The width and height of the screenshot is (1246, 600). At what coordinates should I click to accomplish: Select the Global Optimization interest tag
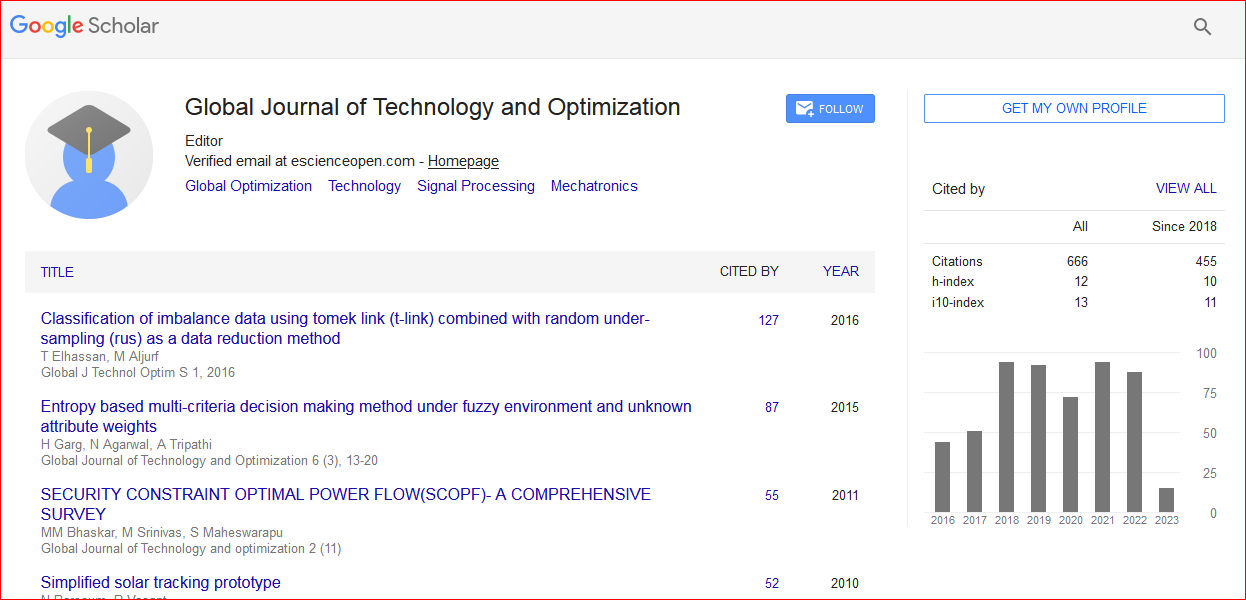pyautogui.click(x=248, y=186)
